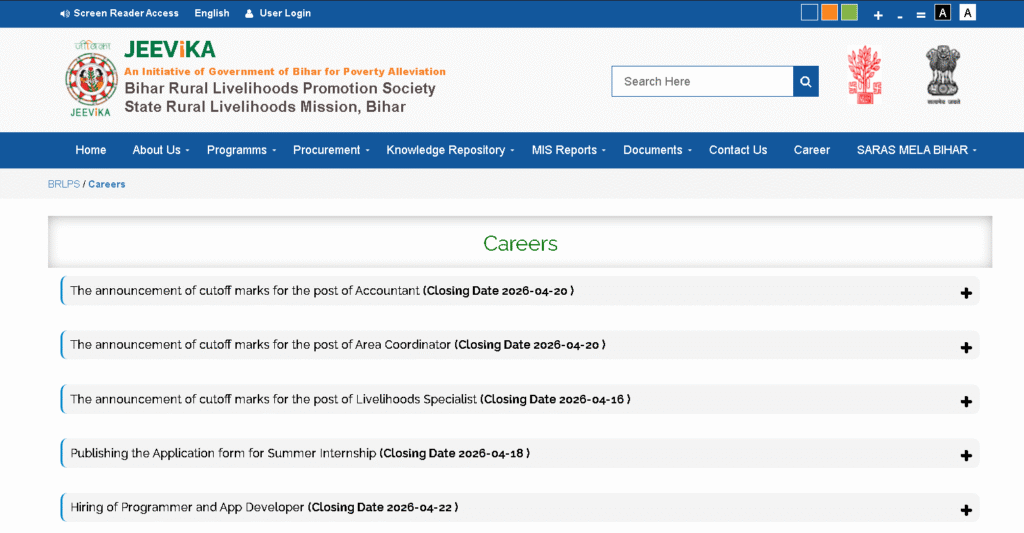Select the orange color theme swatch
The image size is (1024, 533).
(829, 13)
